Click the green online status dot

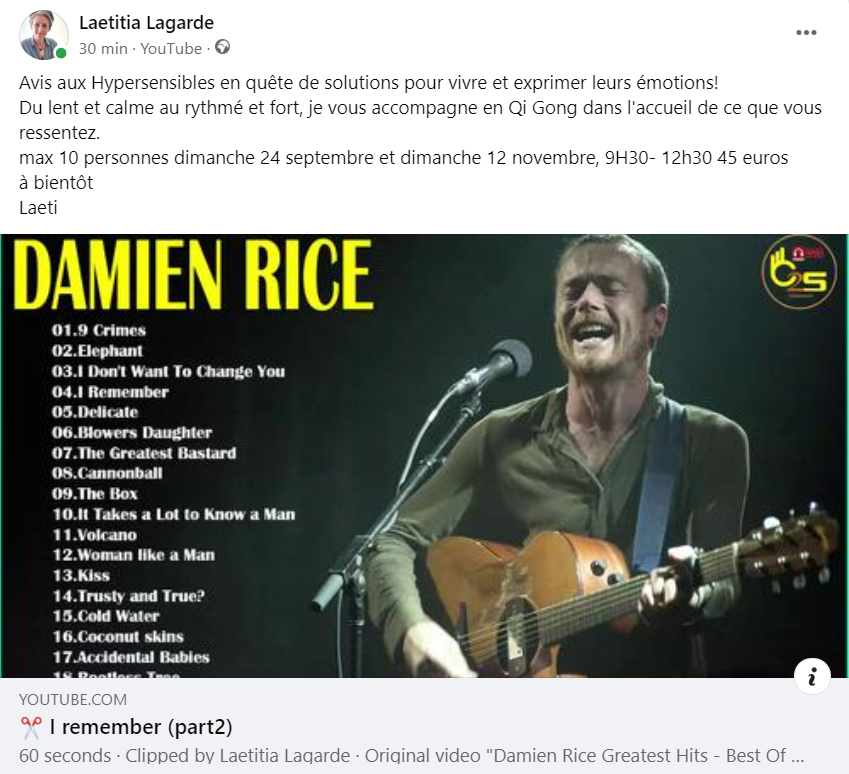click(x=61, y=53)
